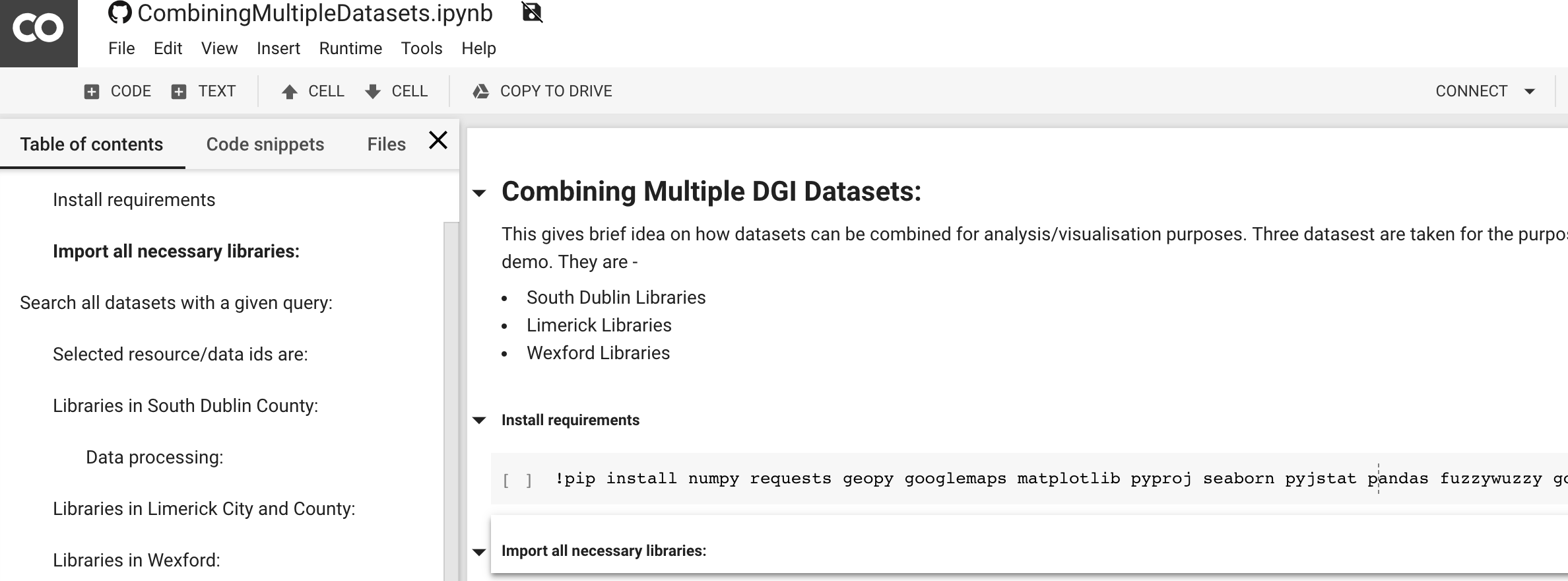1568x581 pixels.
Task: Add a new CODE cell
Action: [118, 91]
